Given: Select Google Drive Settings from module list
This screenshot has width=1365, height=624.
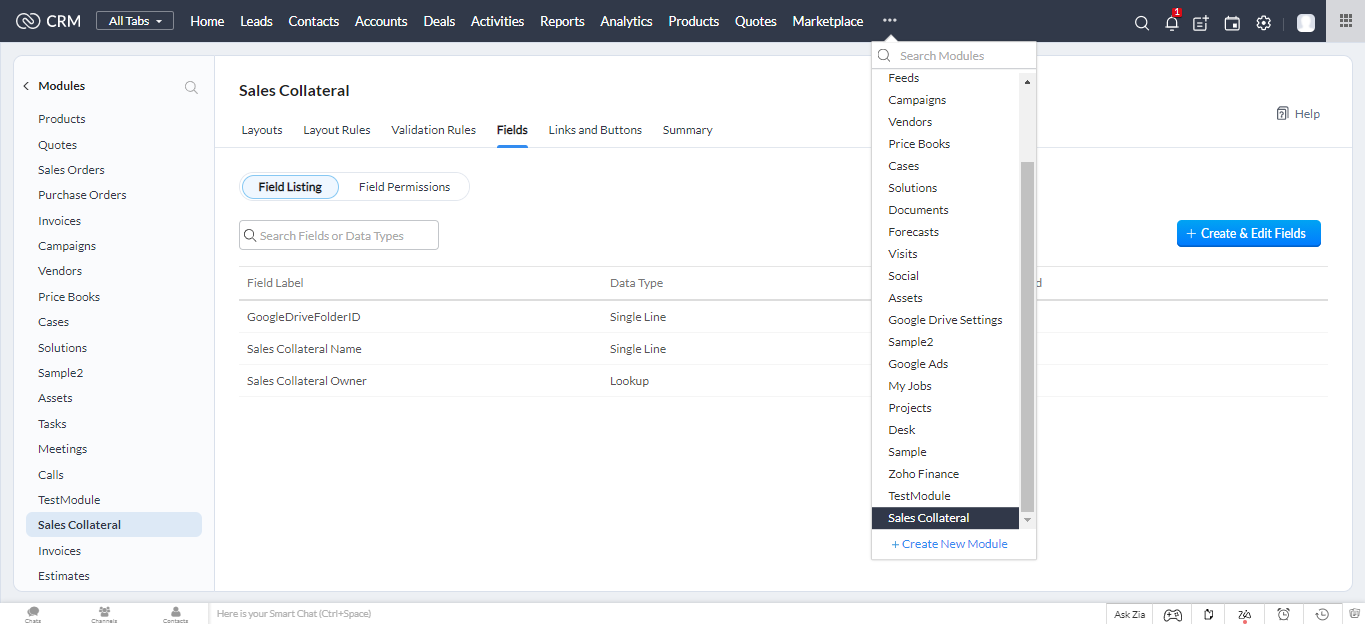Looking at the screenshot, I should (x=945, y=320).
